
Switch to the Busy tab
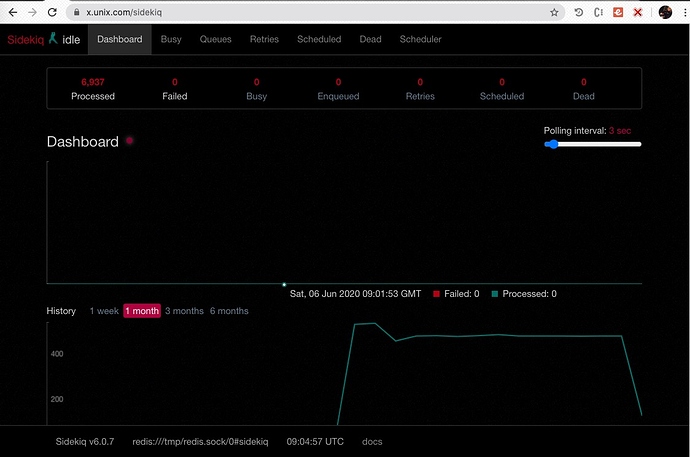pyautogui.click(x=171, y=40)
